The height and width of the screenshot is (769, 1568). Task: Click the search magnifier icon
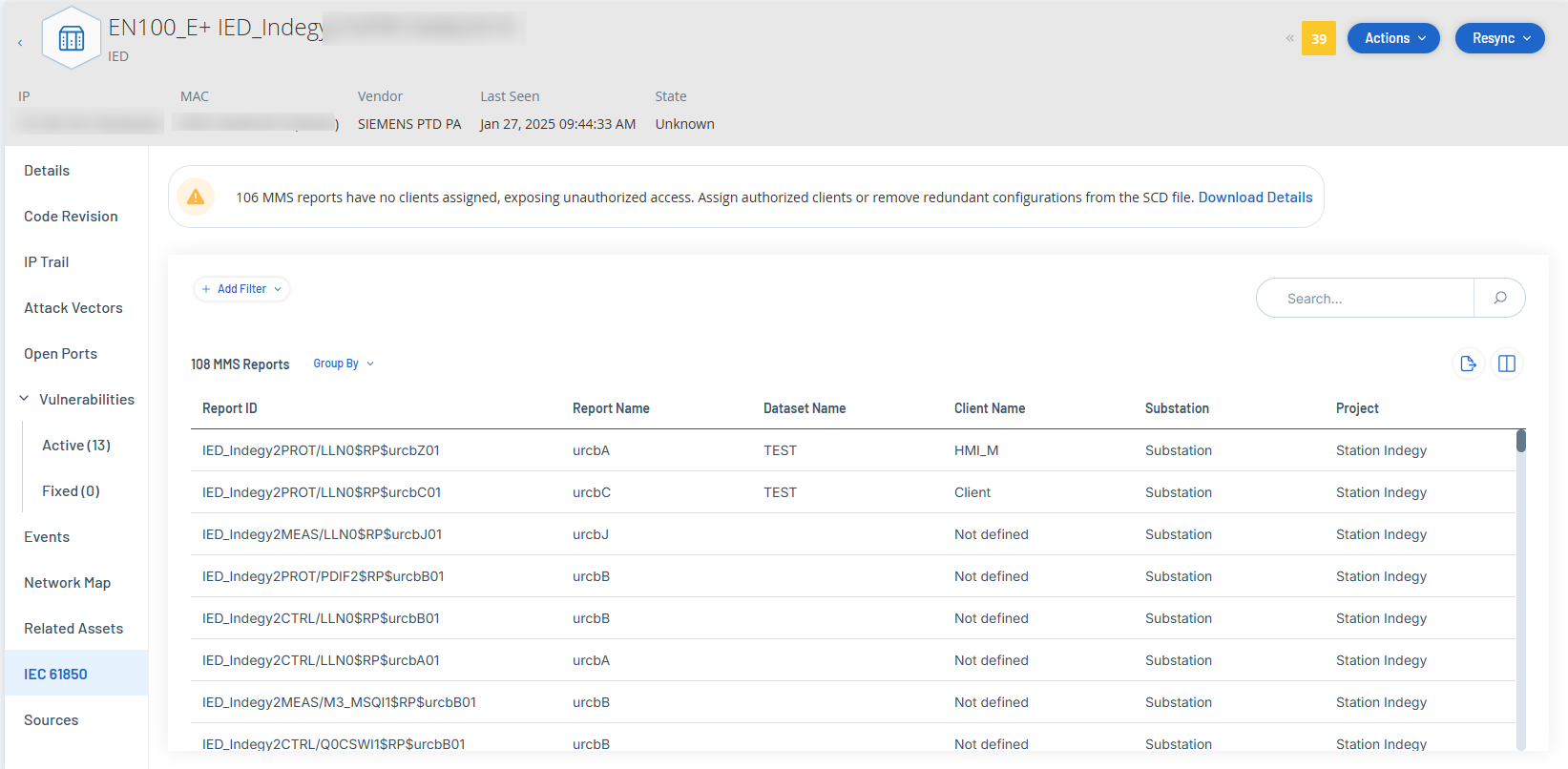tap(1499, 298)
